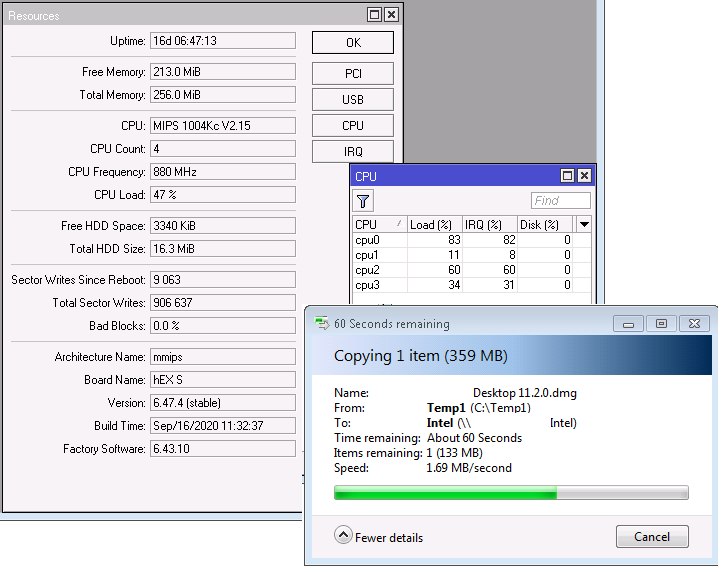721x572 pixels.
Task: Click OK in the Resources window
Action: pos(353,43)
